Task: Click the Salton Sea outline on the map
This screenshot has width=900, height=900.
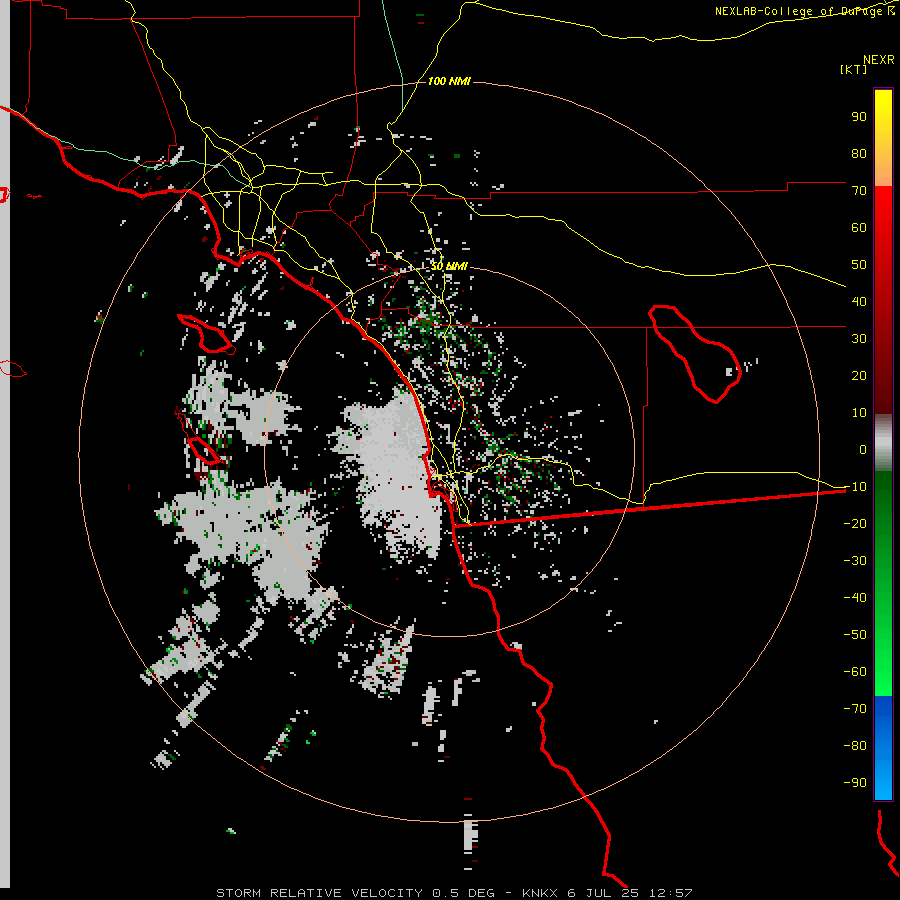Action: tap(695, 354)
